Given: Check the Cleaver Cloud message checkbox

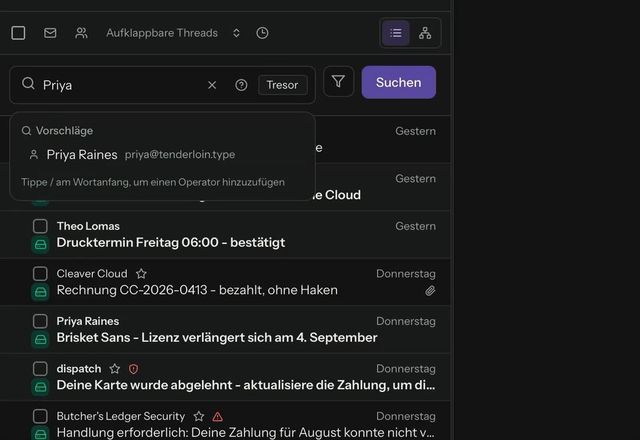Looking at the screenshot, I should pos(40,273).
